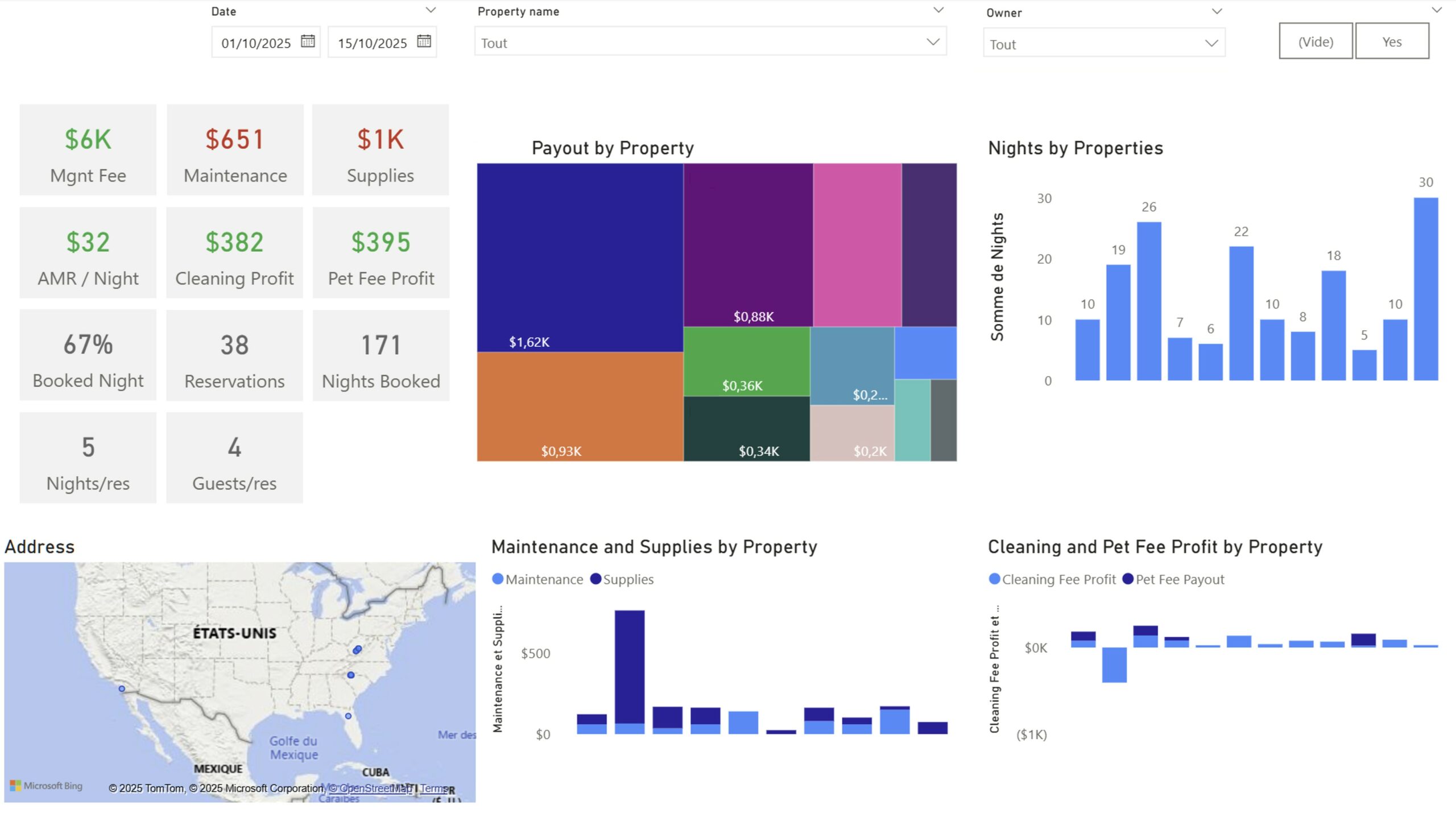The width and height of the screenshot is (1456, 818).
Task: Select the dark teal $0,34K treemap tile
Action: [x=747, y=429]
